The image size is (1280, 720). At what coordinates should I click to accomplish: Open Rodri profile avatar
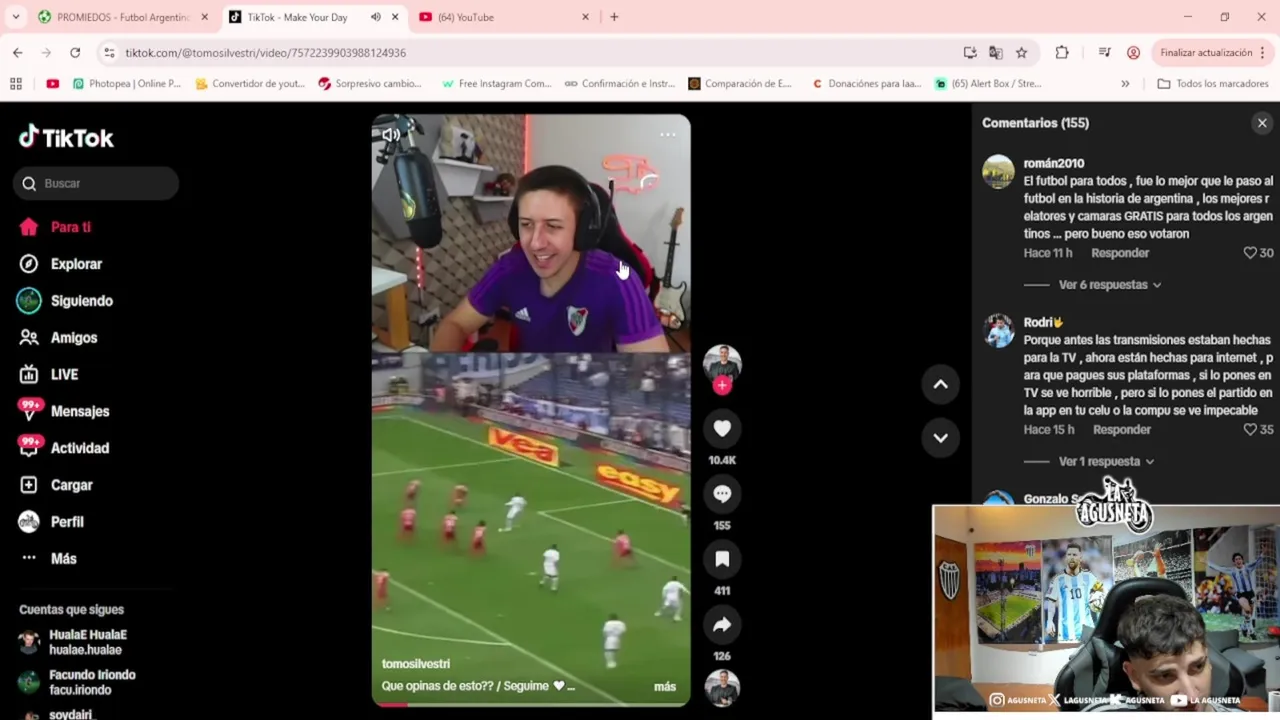click(998, 331)
